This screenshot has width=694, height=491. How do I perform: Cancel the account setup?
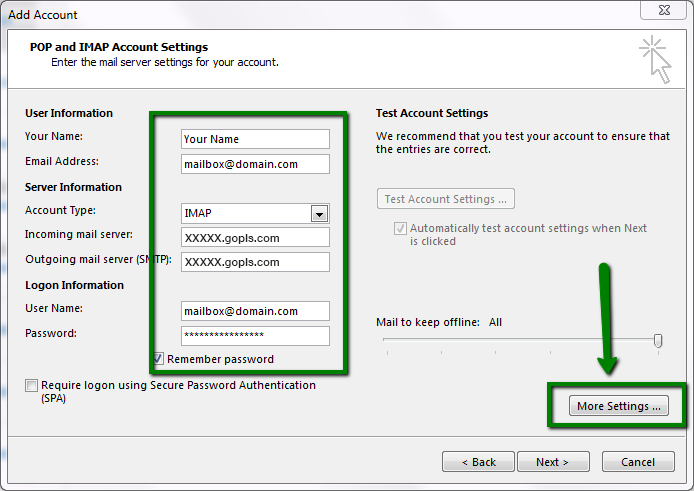[638, 462]
